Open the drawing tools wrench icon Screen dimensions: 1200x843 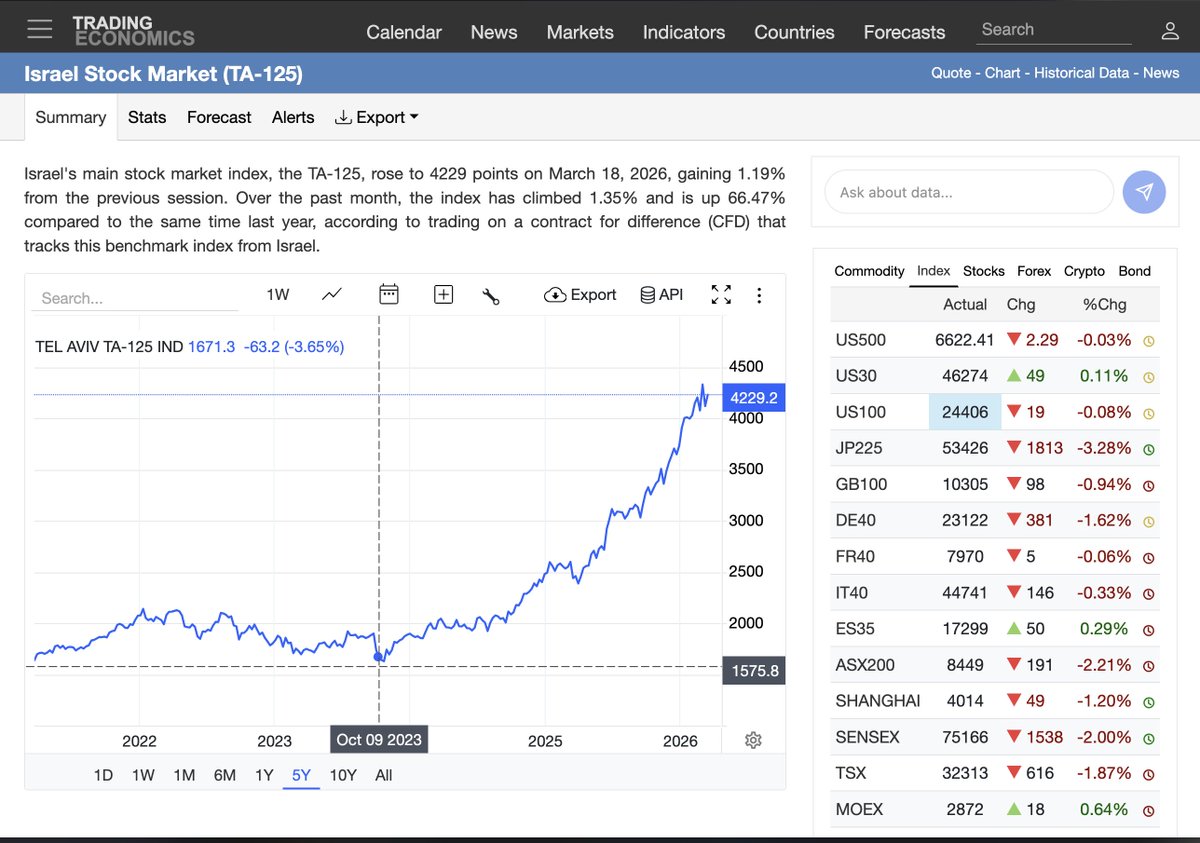[490, 294]
